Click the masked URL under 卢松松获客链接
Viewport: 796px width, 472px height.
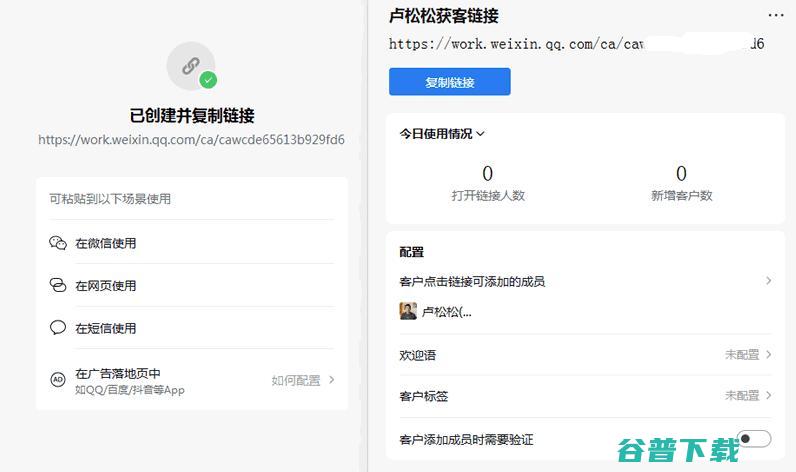[x=577, y=44]
